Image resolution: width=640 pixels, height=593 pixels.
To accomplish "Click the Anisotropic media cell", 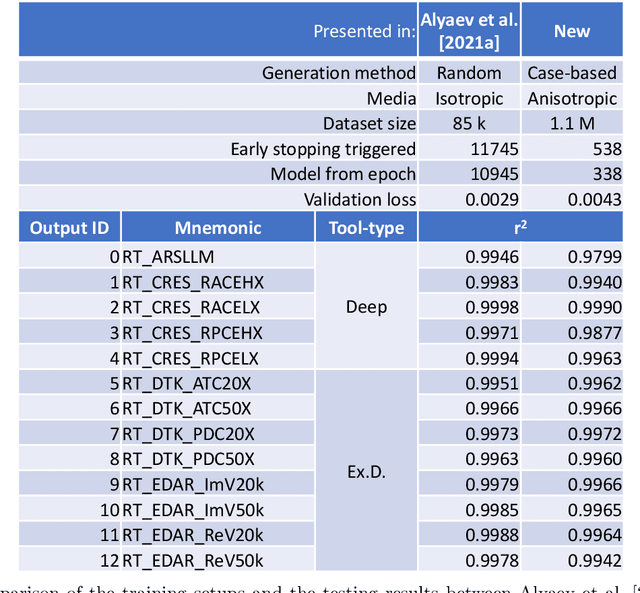I will coord(572,98).
